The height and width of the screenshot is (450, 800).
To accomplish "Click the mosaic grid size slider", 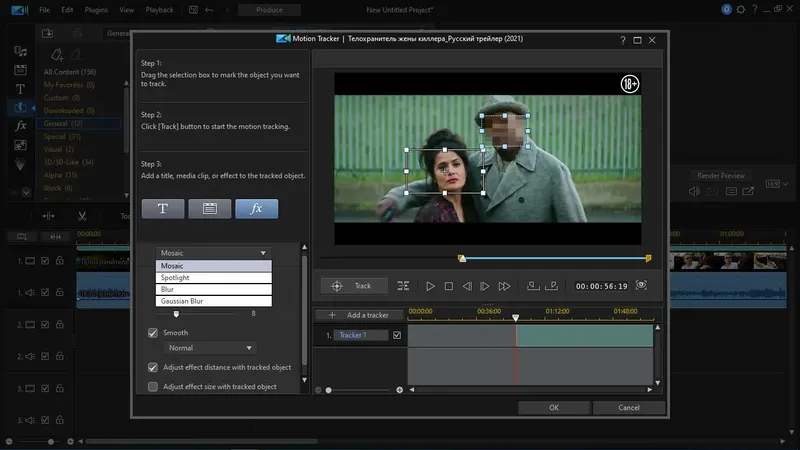I will tap(176, 313).
